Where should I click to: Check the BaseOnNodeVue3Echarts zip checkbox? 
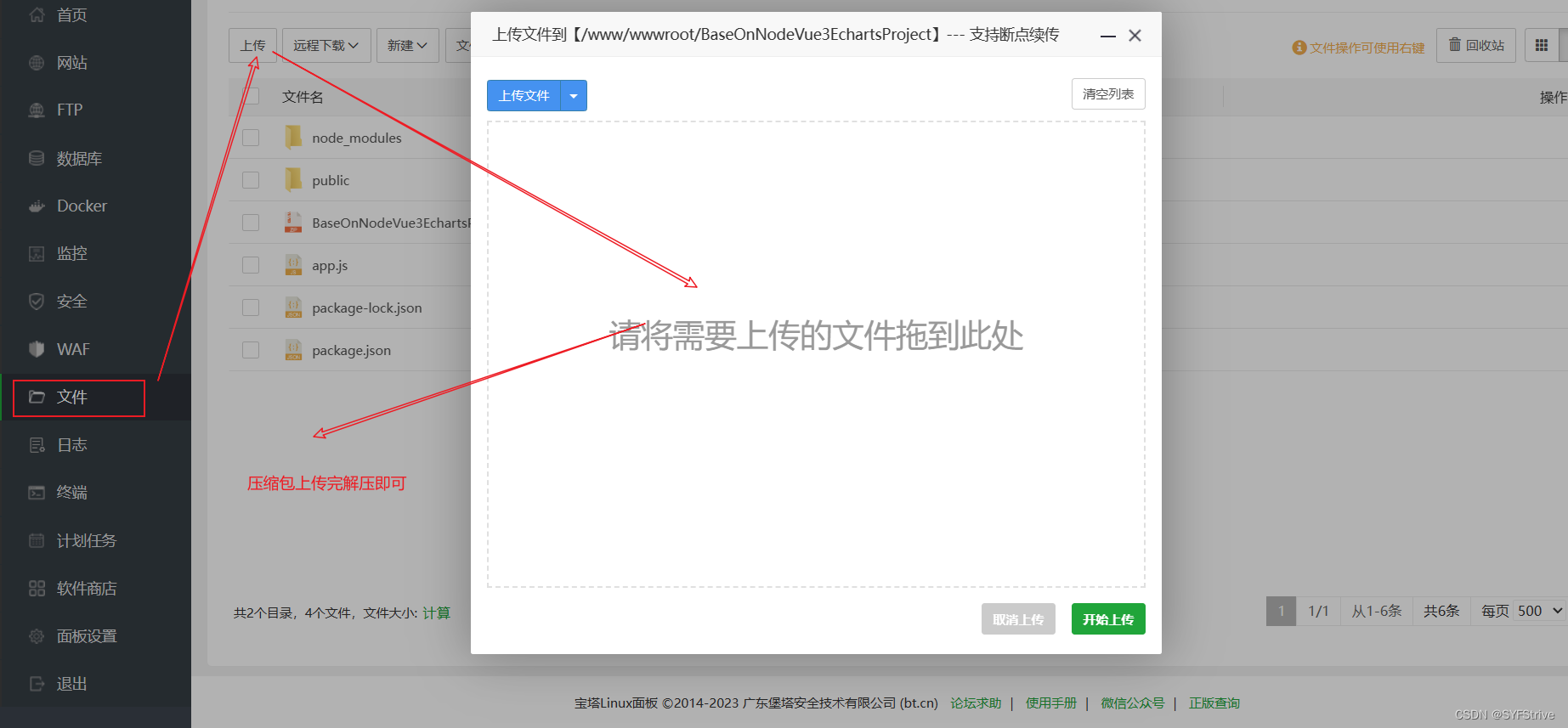[251, 223]
